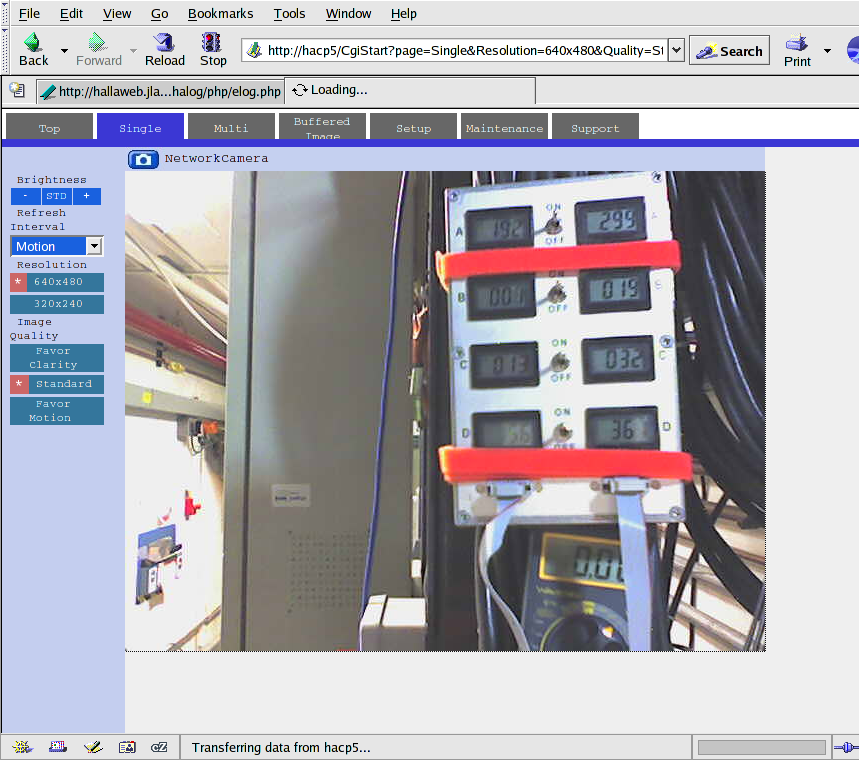Viewport: 859px width, 760px height.
Task: Choose Favor Clarity image quality
Action: 57,358
